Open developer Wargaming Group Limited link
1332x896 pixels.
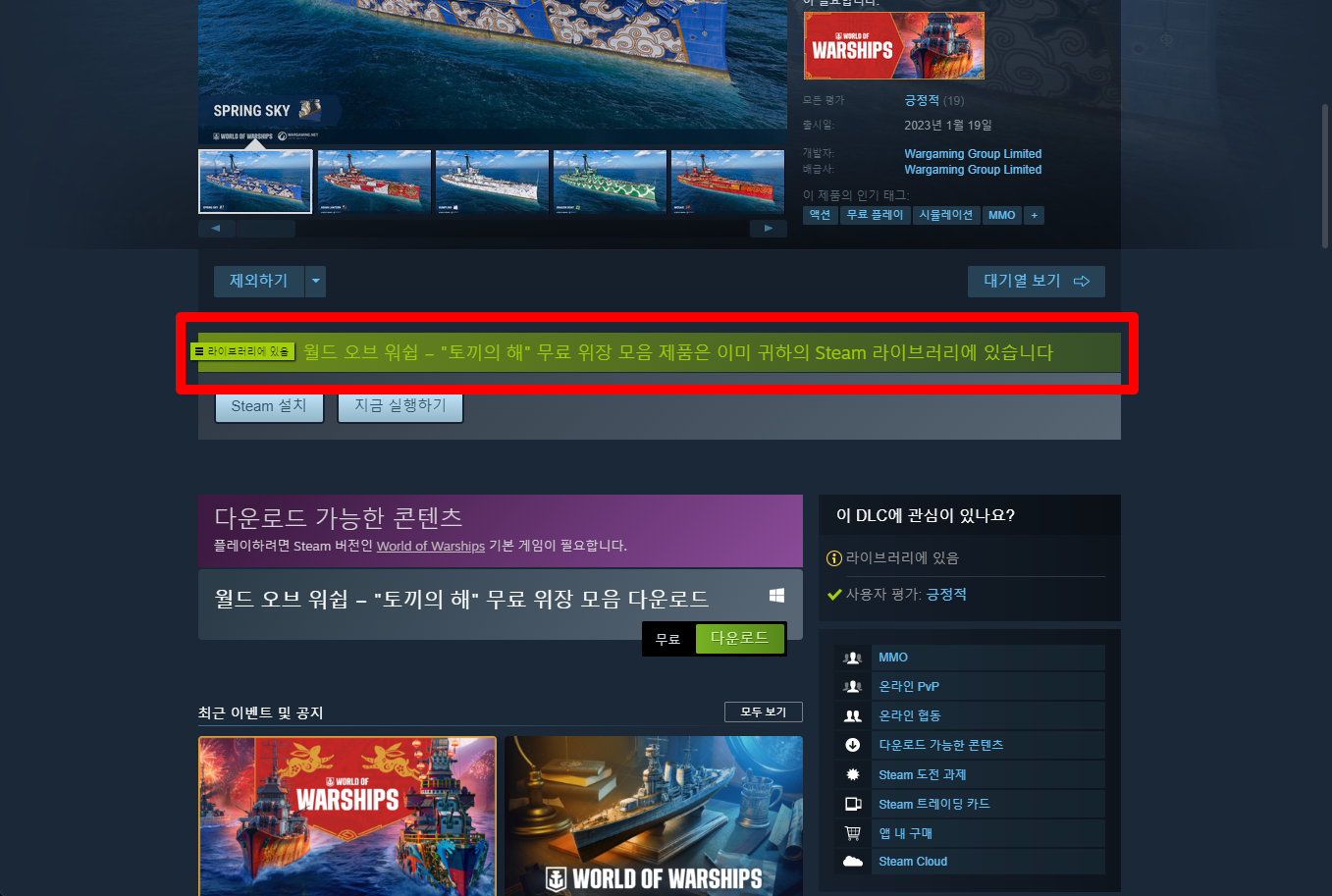click(973, 154)
